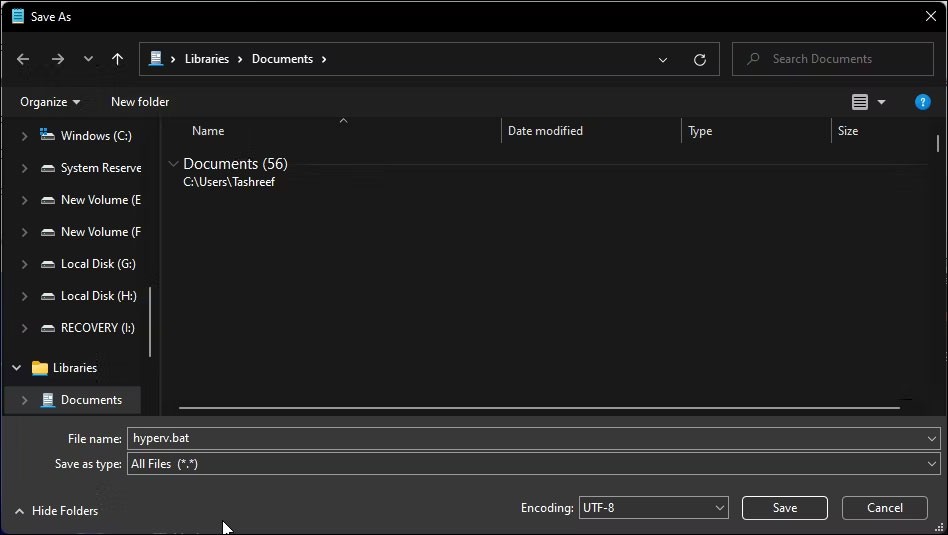The width and height of the screenshot is (948, 535).
Task: Refresh the Documents folder view
Action: pos(700,59)
